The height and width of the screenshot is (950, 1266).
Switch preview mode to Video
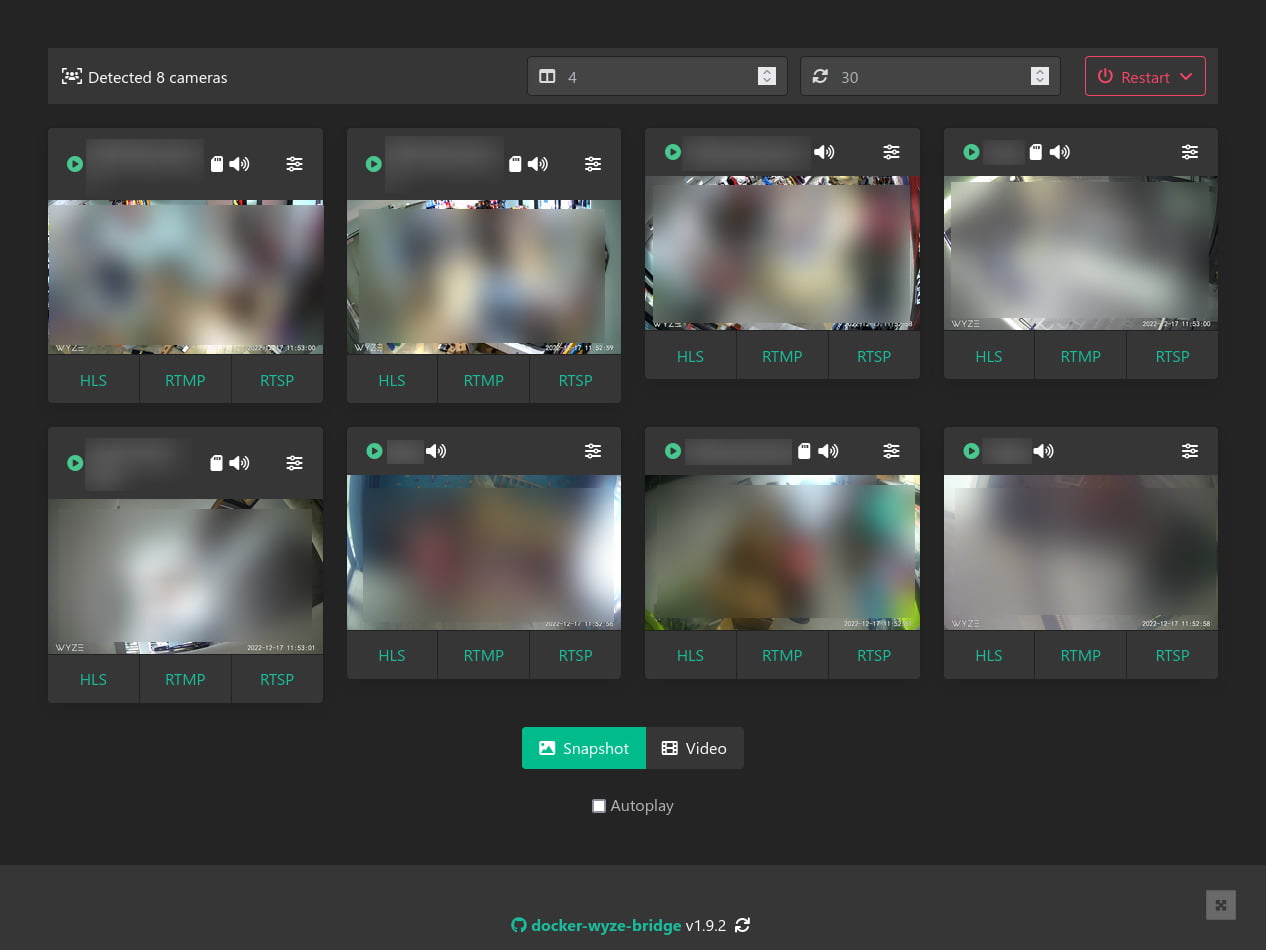[694, 748]
